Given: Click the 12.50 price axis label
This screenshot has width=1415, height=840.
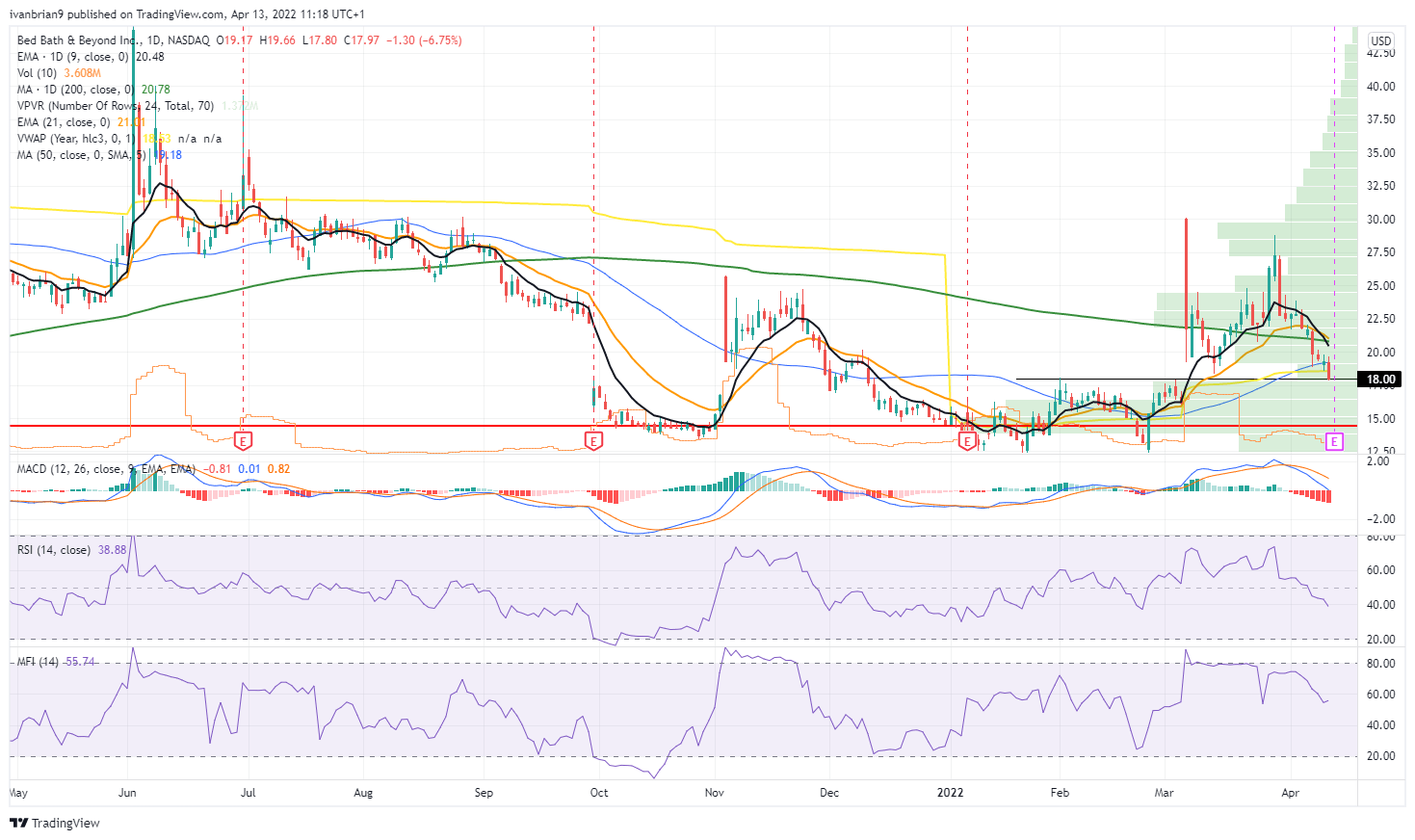Looking at the screenshot, I should pyautogui.click(x=1381, y=451).
